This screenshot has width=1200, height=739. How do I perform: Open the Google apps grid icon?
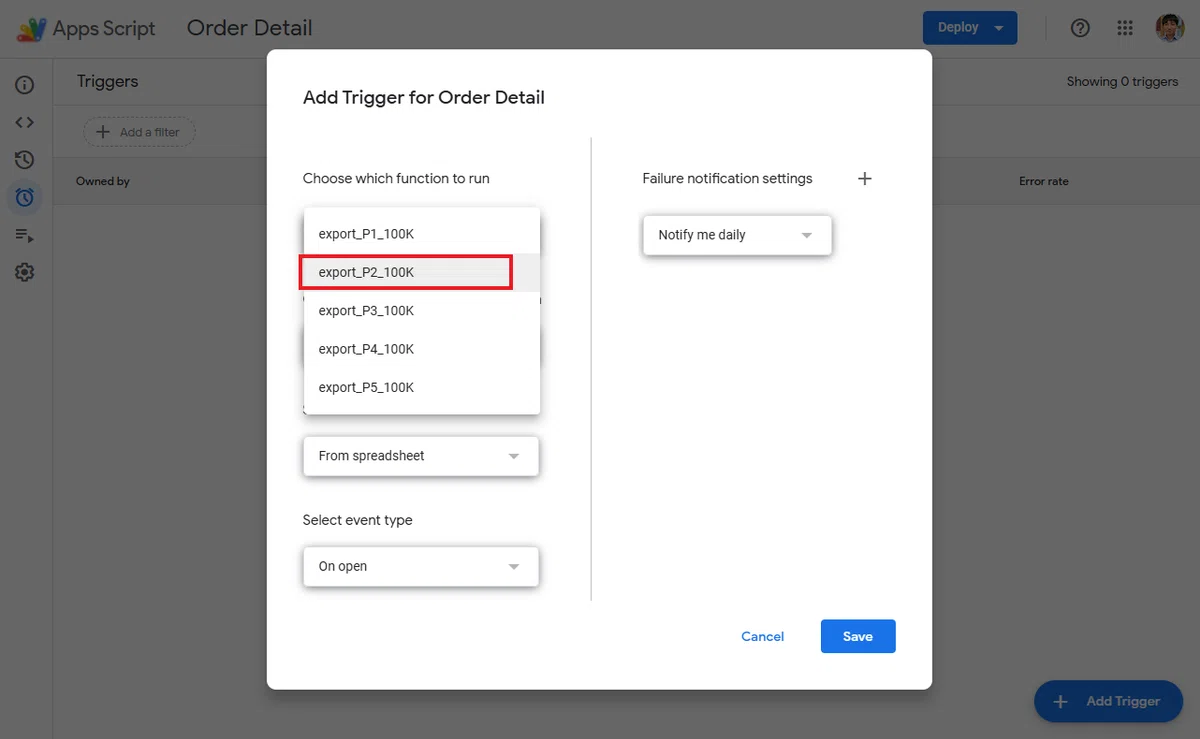1125,28
